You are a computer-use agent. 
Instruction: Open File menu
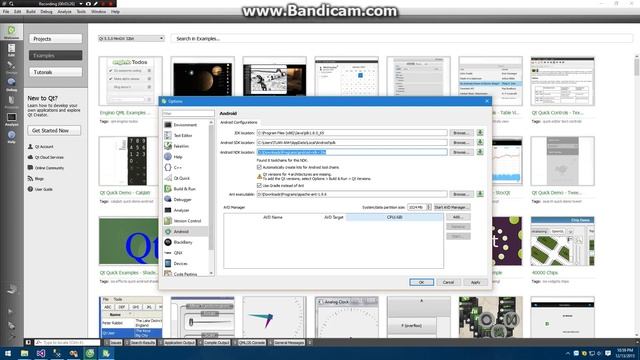[x=6, y=12]
